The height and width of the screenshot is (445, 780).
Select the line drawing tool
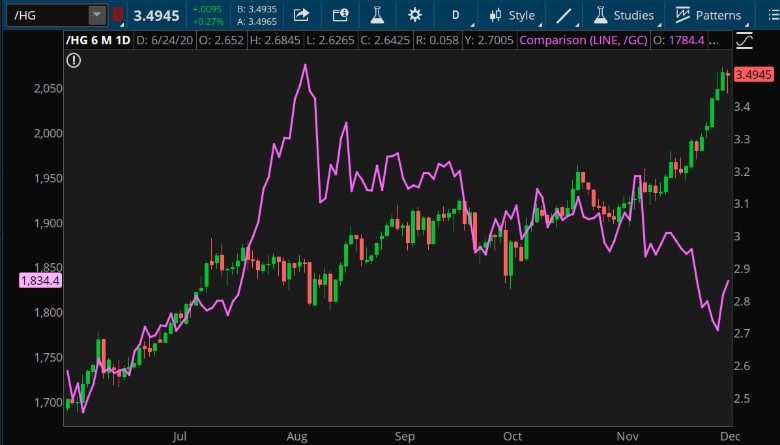click(x=564, y=15)
